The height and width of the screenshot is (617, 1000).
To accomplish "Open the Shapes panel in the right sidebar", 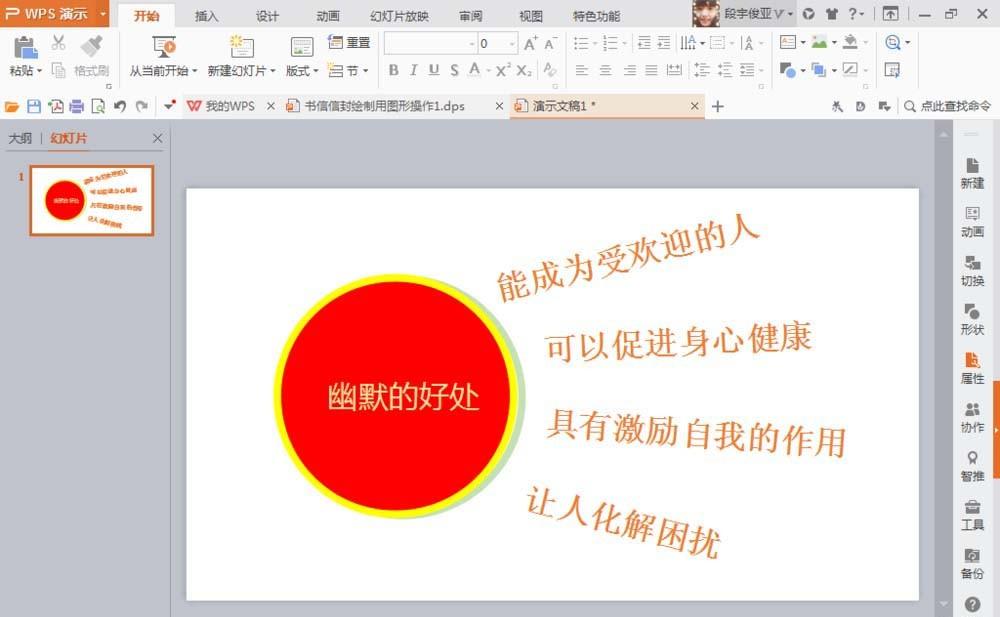I will click(971, 319).
